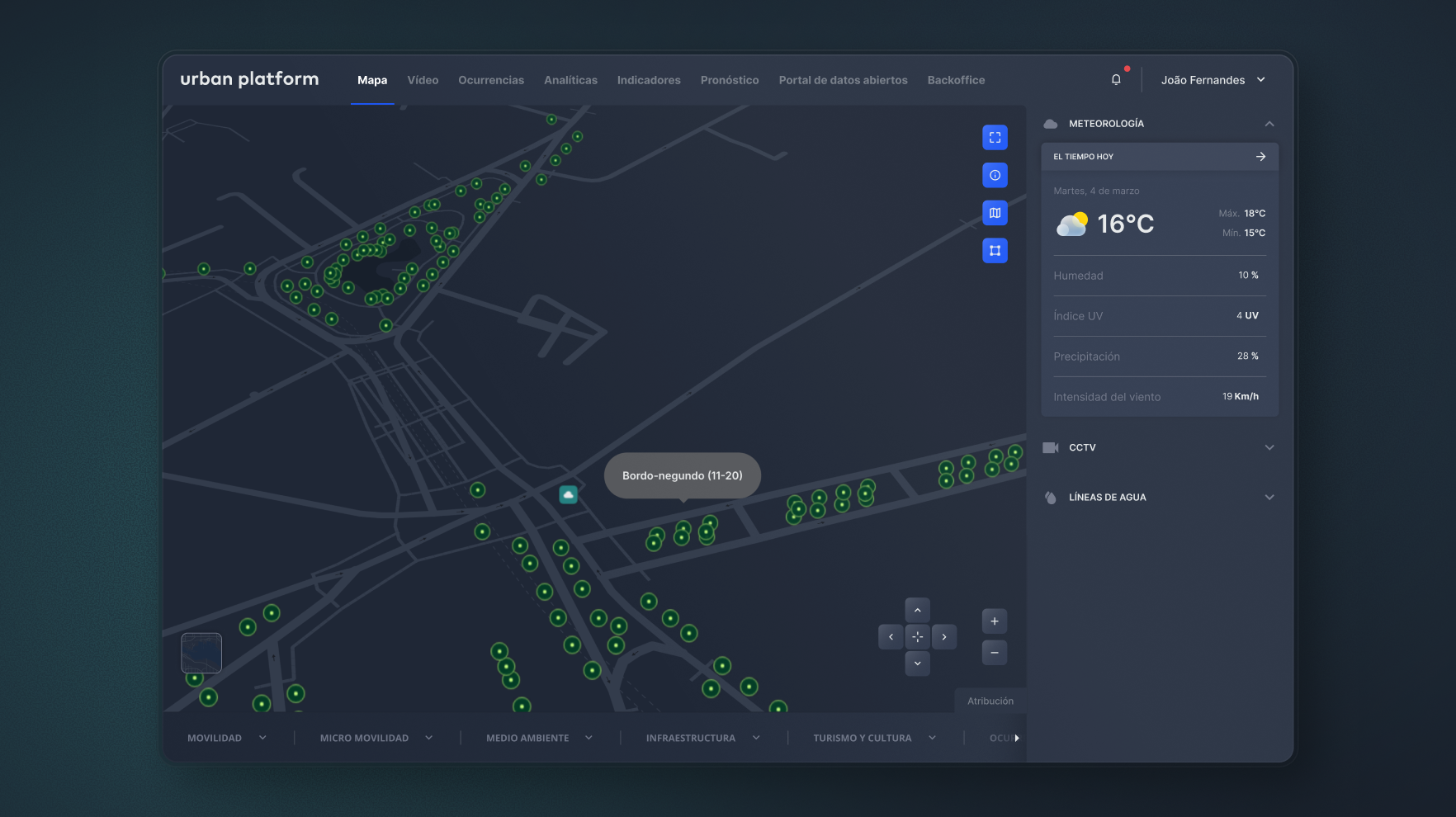Open El Tiempo Hoy details arrow
Viewport: 1456px width, 817px height.
[x=1260, y=157]
